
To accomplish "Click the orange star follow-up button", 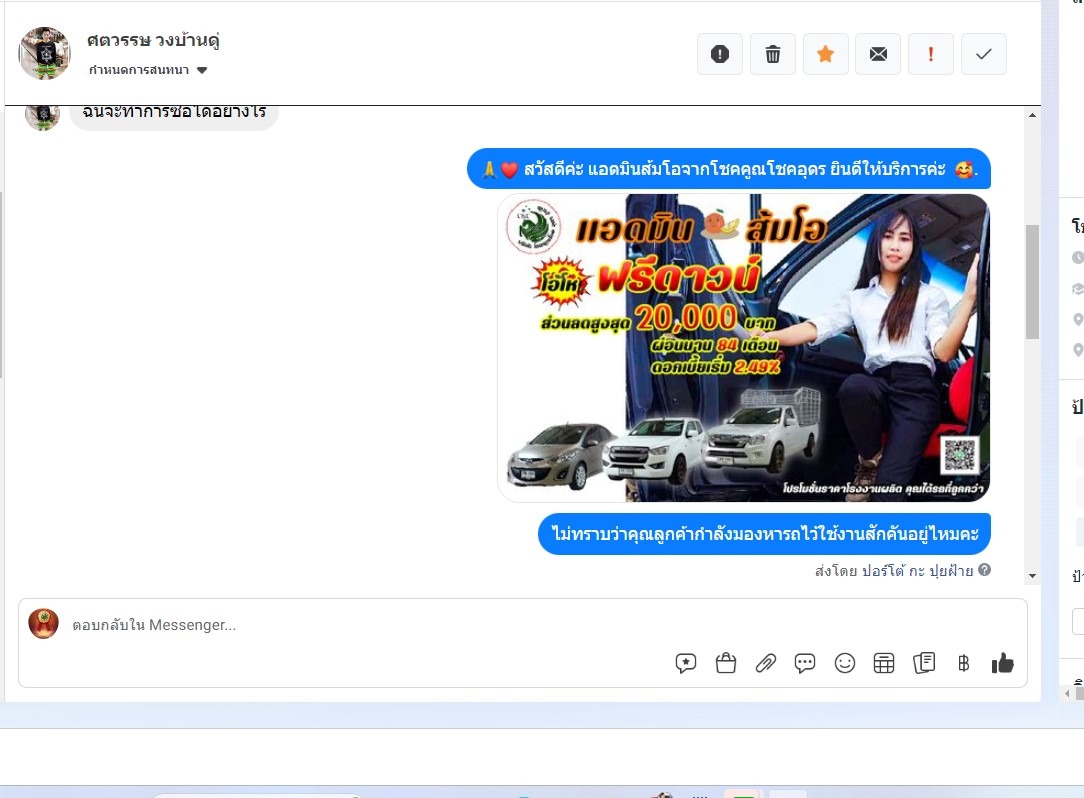I will (826, 54).
